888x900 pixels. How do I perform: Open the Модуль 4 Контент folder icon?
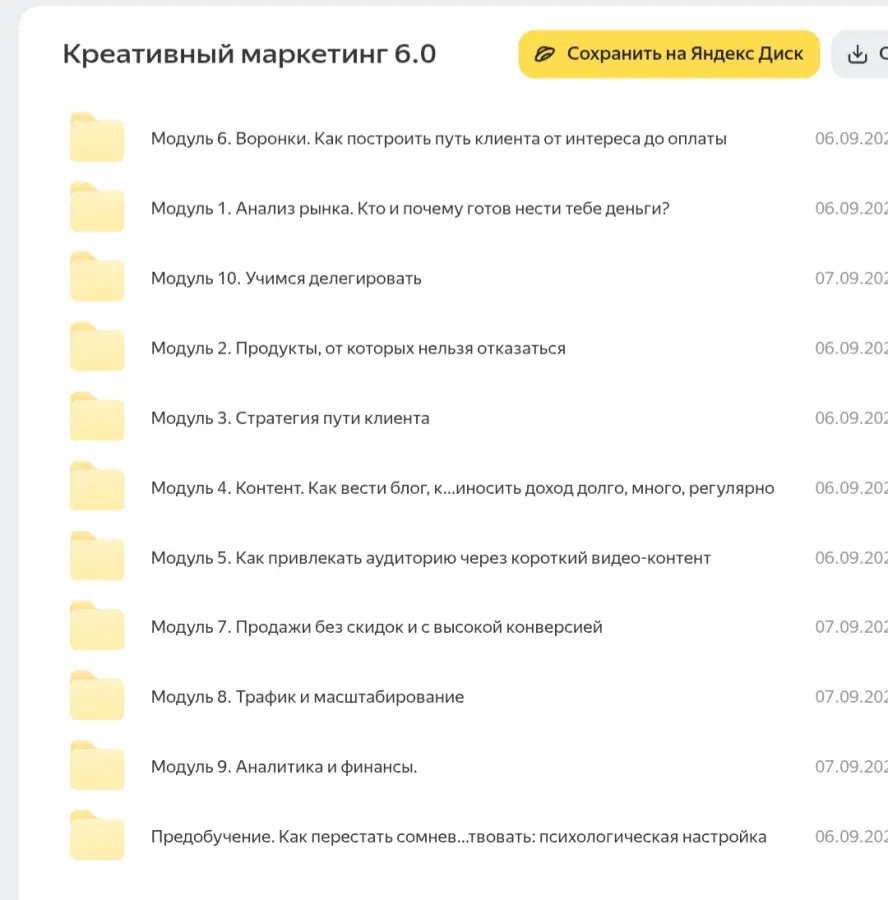pyautogui.click(x=97, y=487)
